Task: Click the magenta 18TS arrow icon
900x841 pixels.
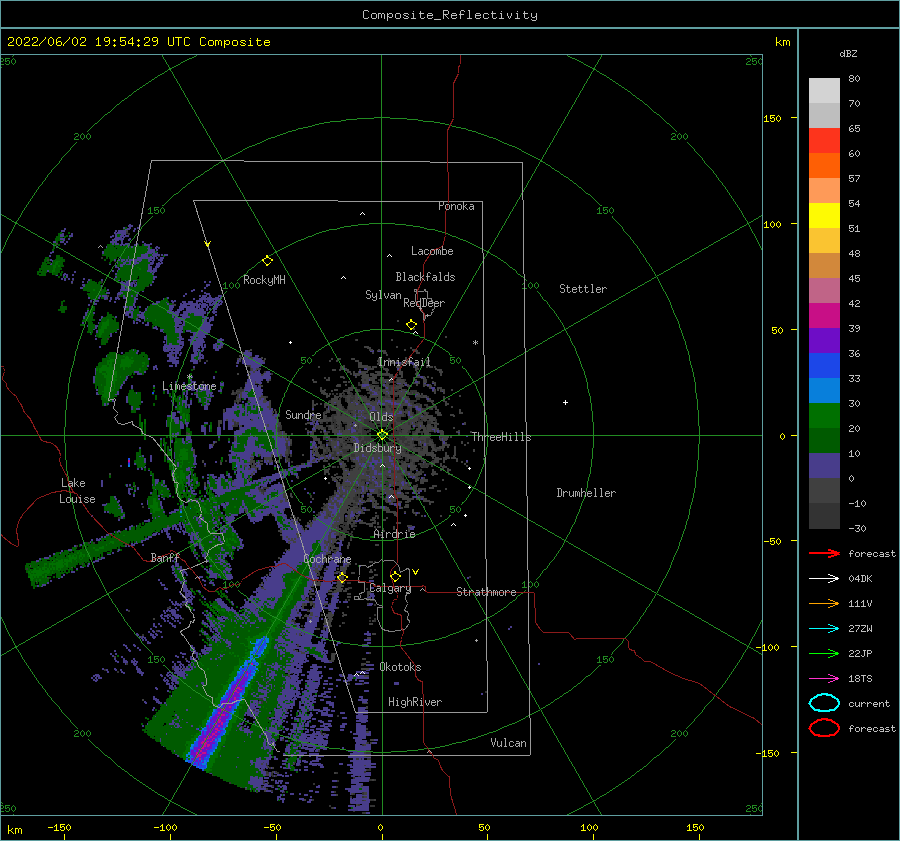Action: click(824, 679)
